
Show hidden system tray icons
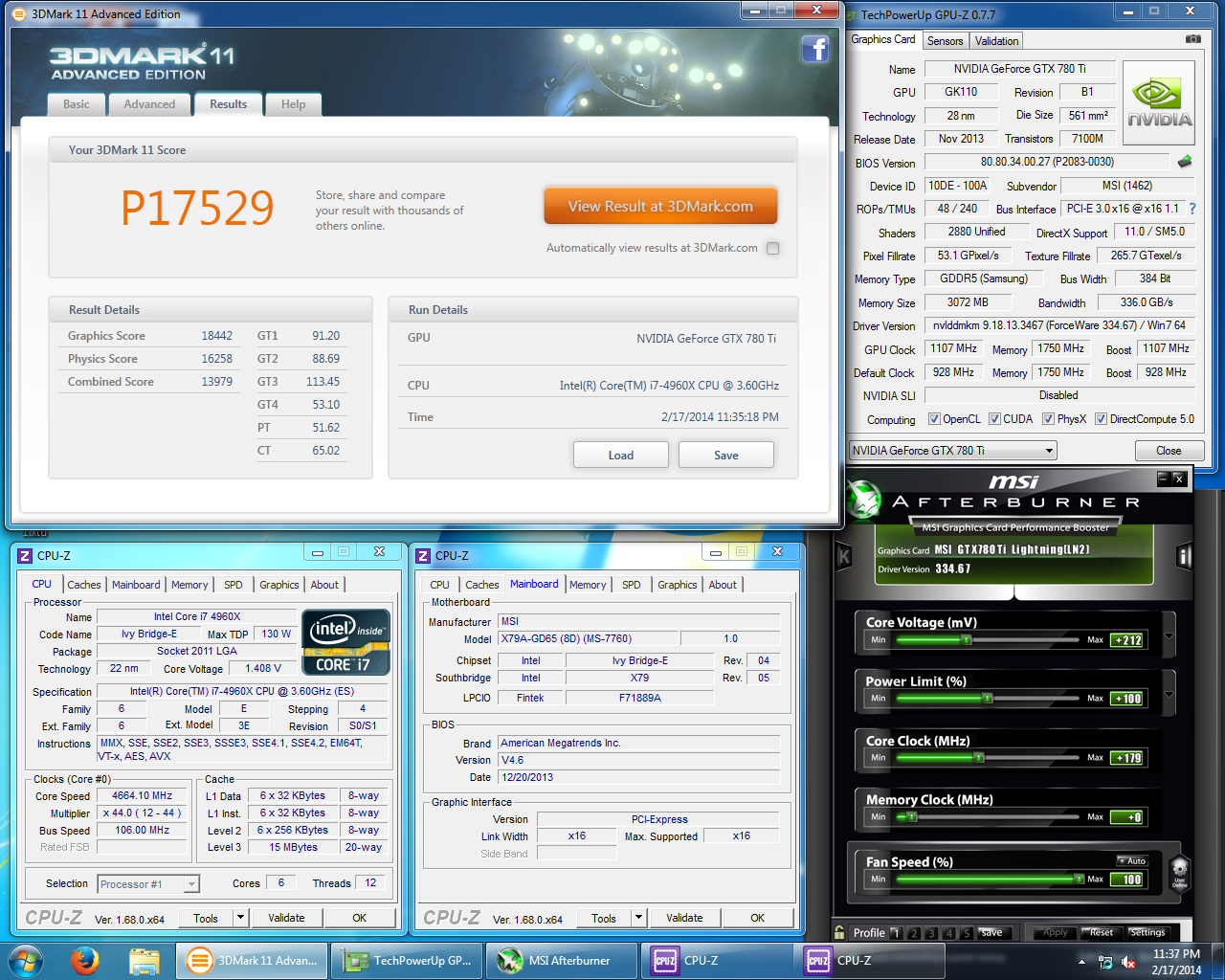[1081, 962]
